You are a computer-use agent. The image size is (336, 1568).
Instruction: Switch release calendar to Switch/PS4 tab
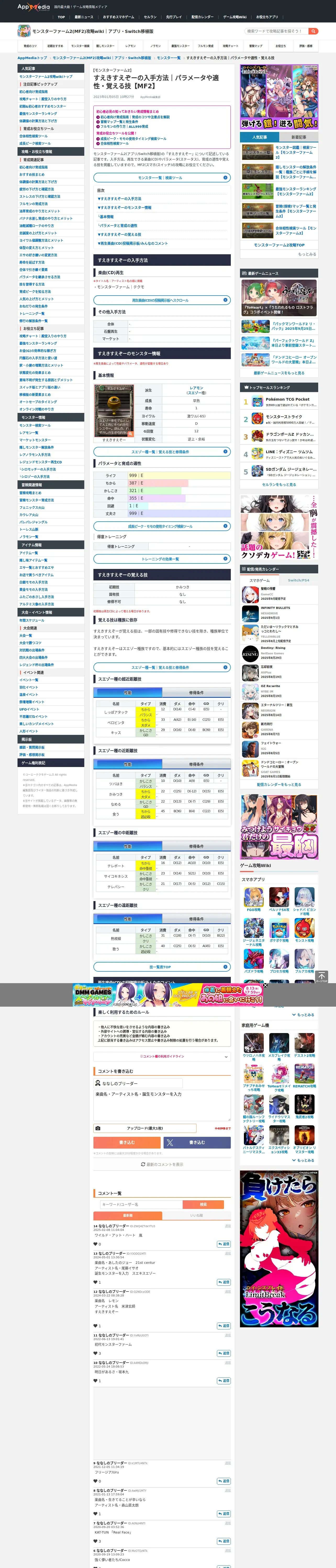[x=299, y=580]
